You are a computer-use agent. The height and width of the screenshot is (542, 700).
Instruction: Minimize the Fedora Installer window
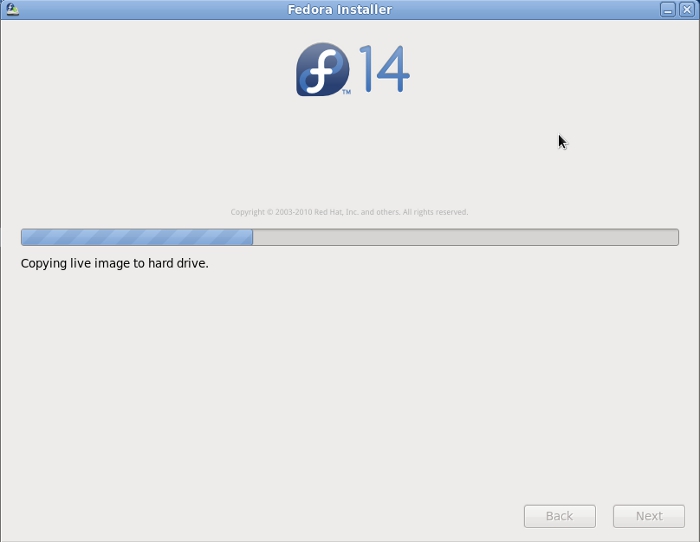[668, 9]
